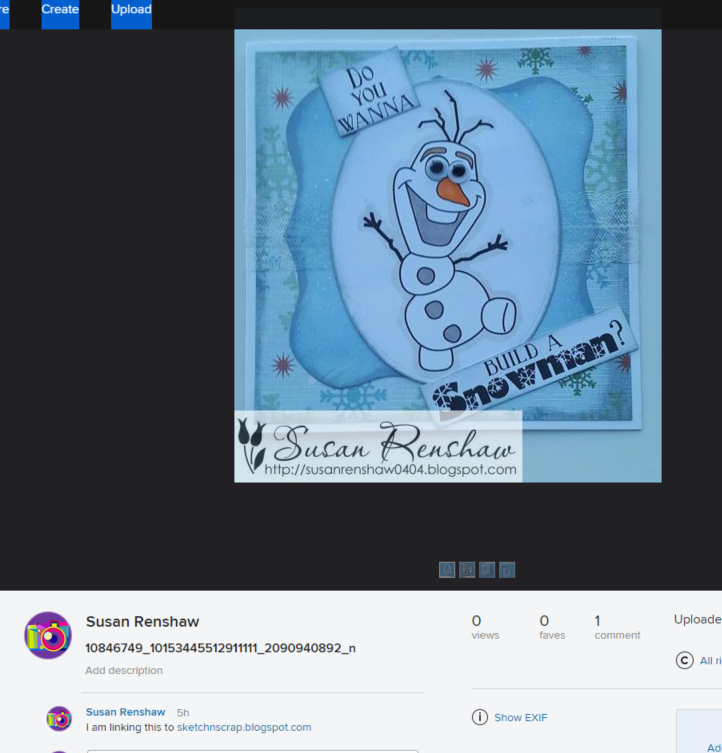Click the '5h' comment timestamp

tap(183, 713)
